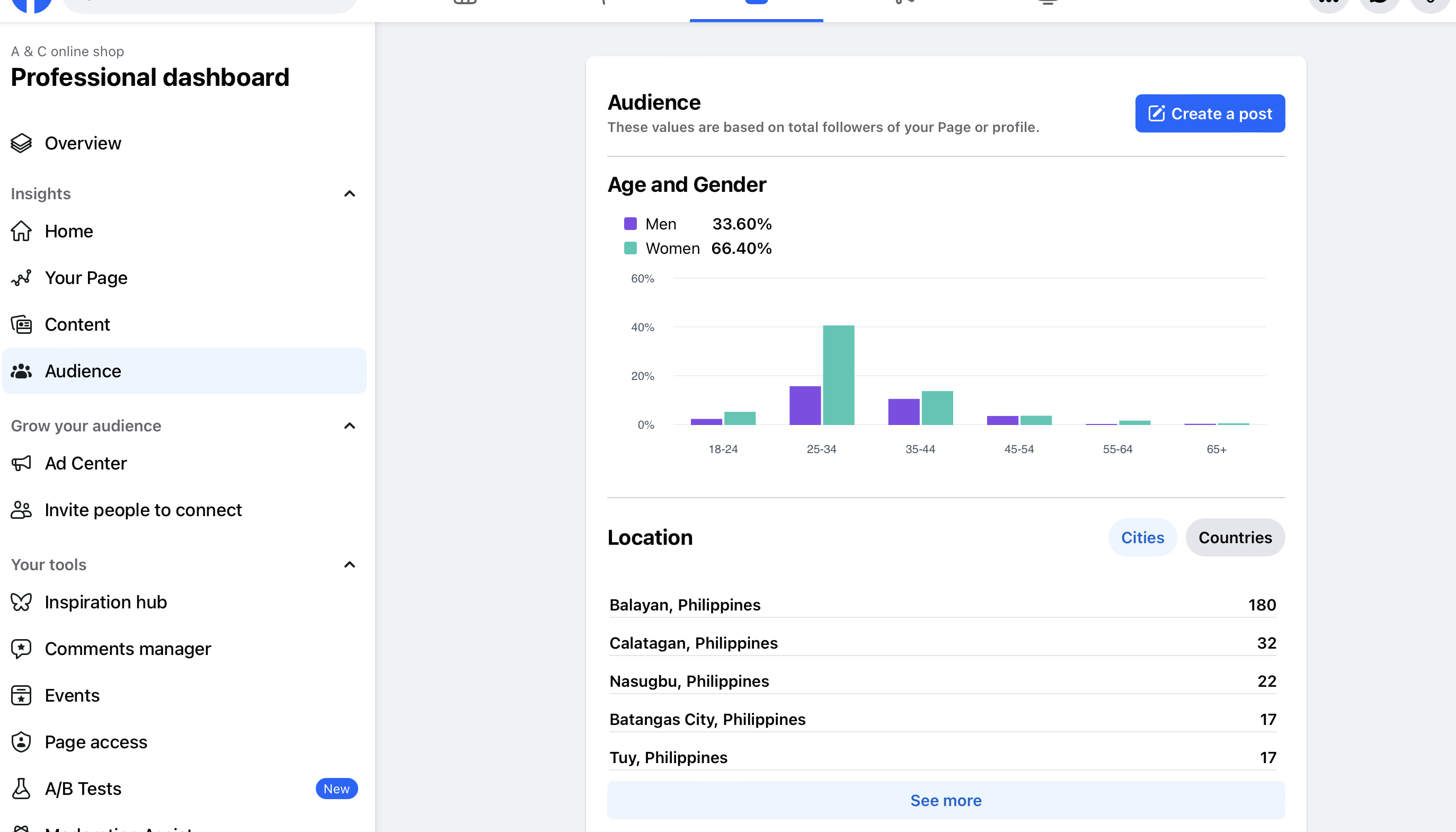Image resolution: width=1456 pixels, height=832 pixels.
Task: Click the Home house icon
Action: tap(21, 231)
